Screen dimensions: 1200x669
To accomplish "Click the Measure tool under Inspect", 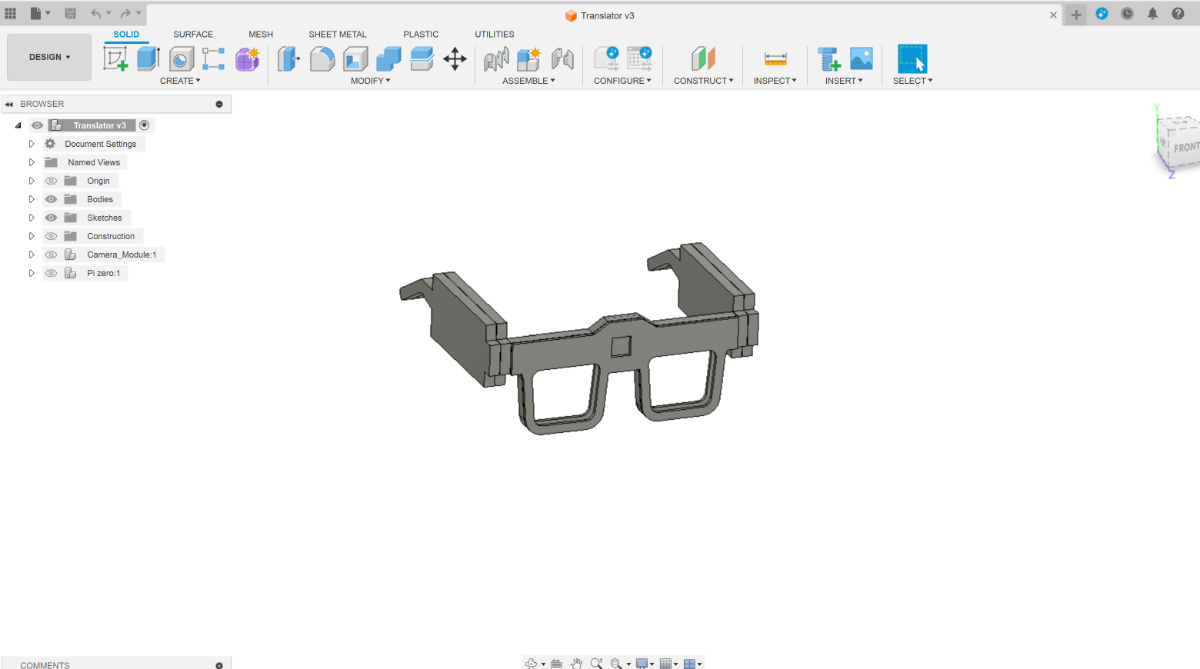I will coord(775,59).
